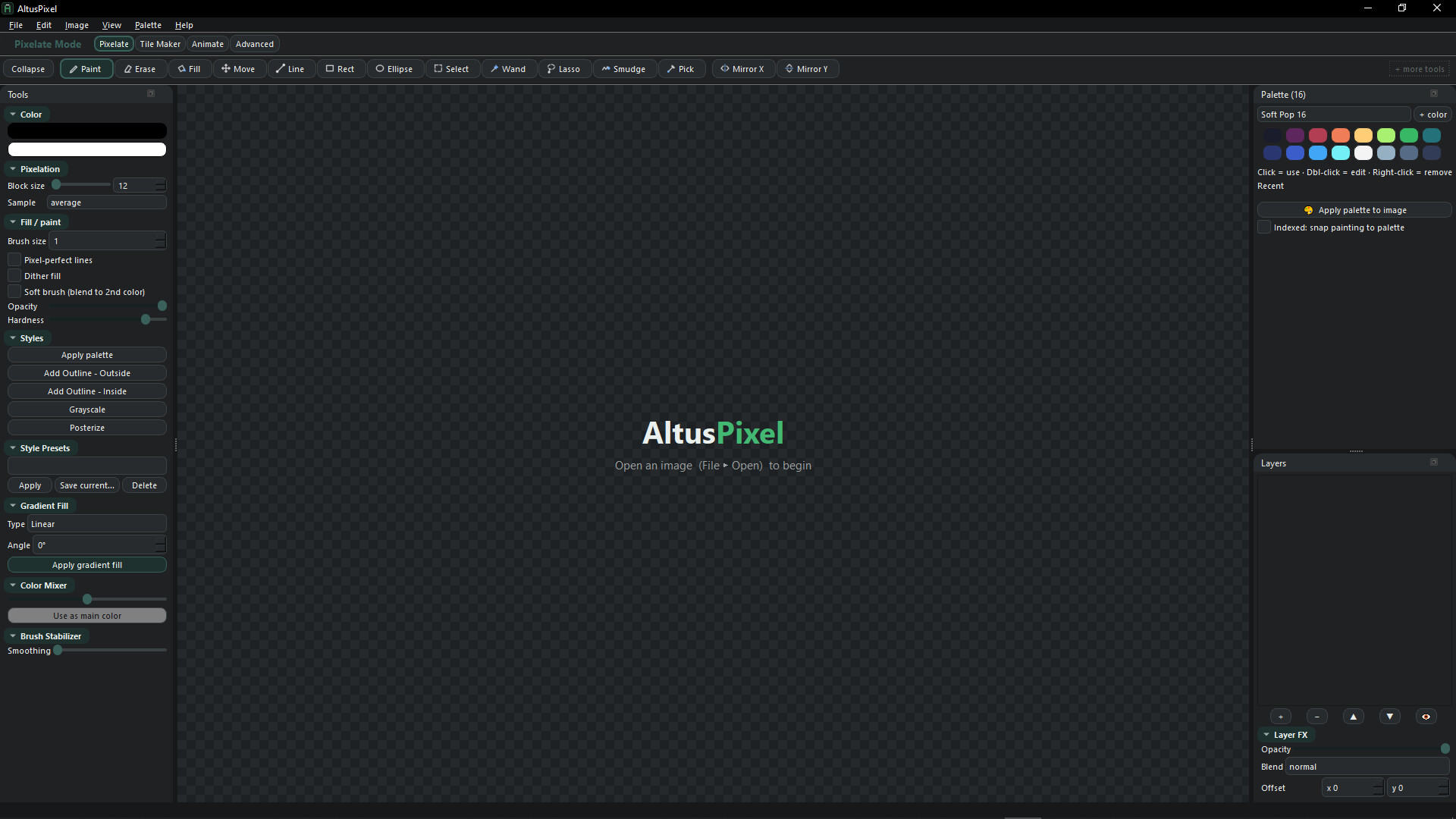
Task: Collapse the Styles section
Action: click(x=28, y=338)
